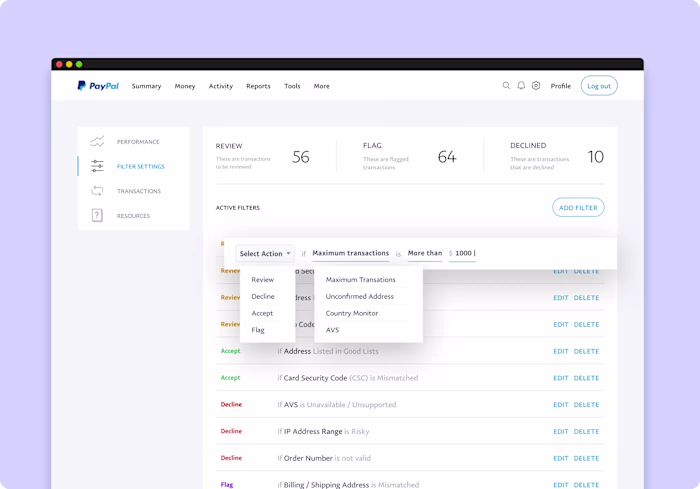Screen dimensions: 700x489
Task: Click the Review count 56
Action: click(x=301, y=157)
